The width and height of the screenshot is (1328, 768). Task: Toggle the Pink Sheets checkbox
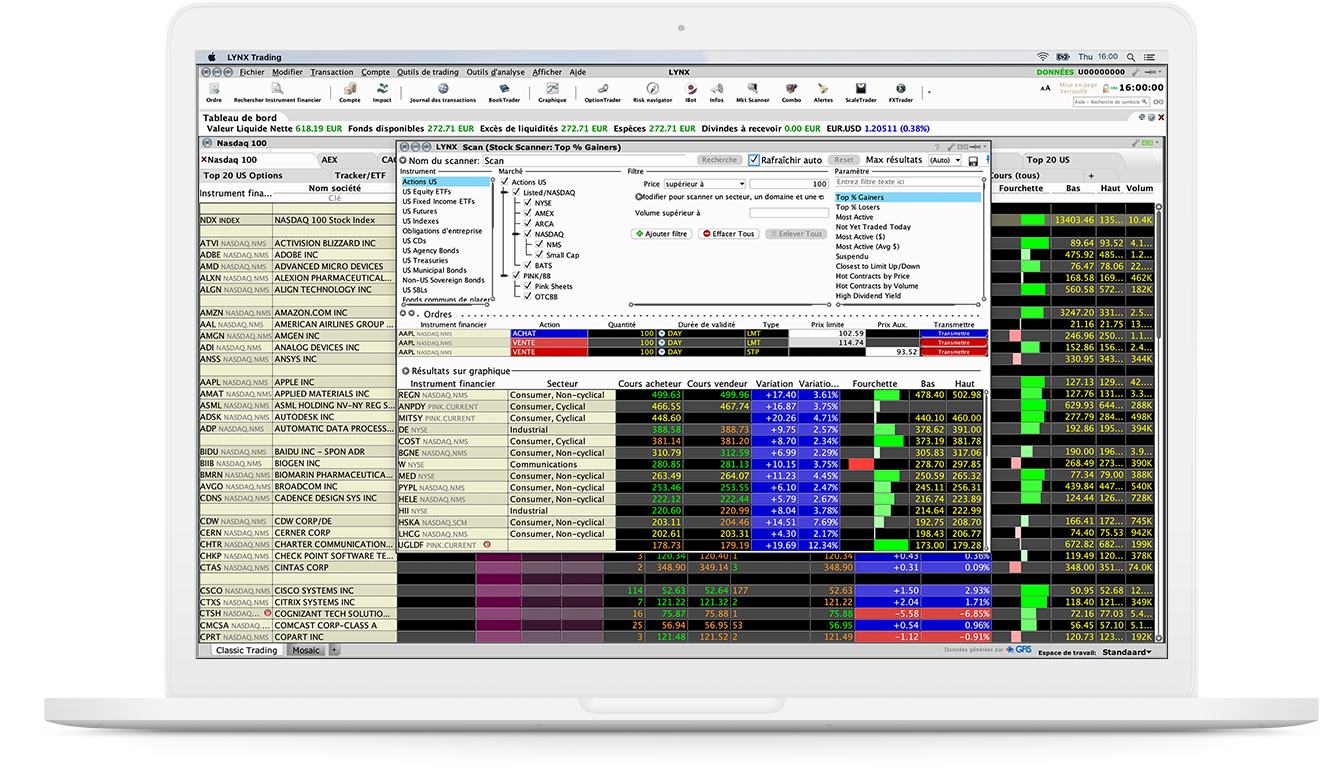(x=527, y=286)
